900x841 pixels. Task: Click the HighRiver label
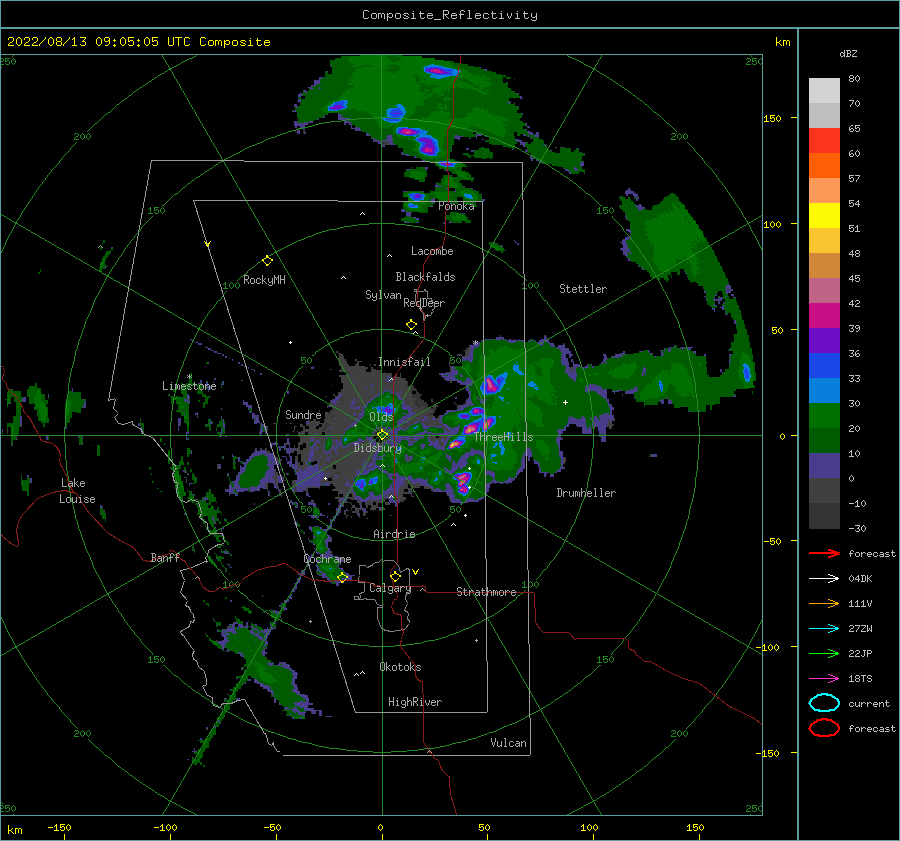(x=415, y=702)
